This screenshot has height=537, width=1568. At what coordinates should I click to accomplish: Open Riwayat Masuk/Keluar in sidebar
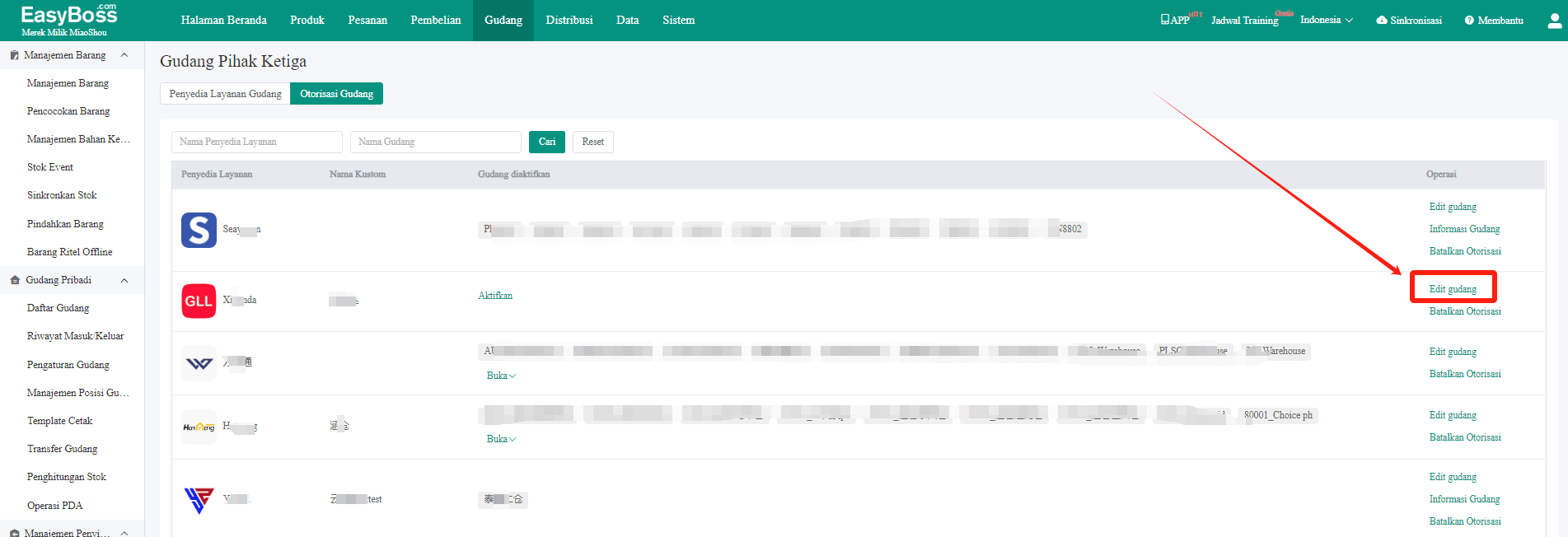click(x=75, y=336)
